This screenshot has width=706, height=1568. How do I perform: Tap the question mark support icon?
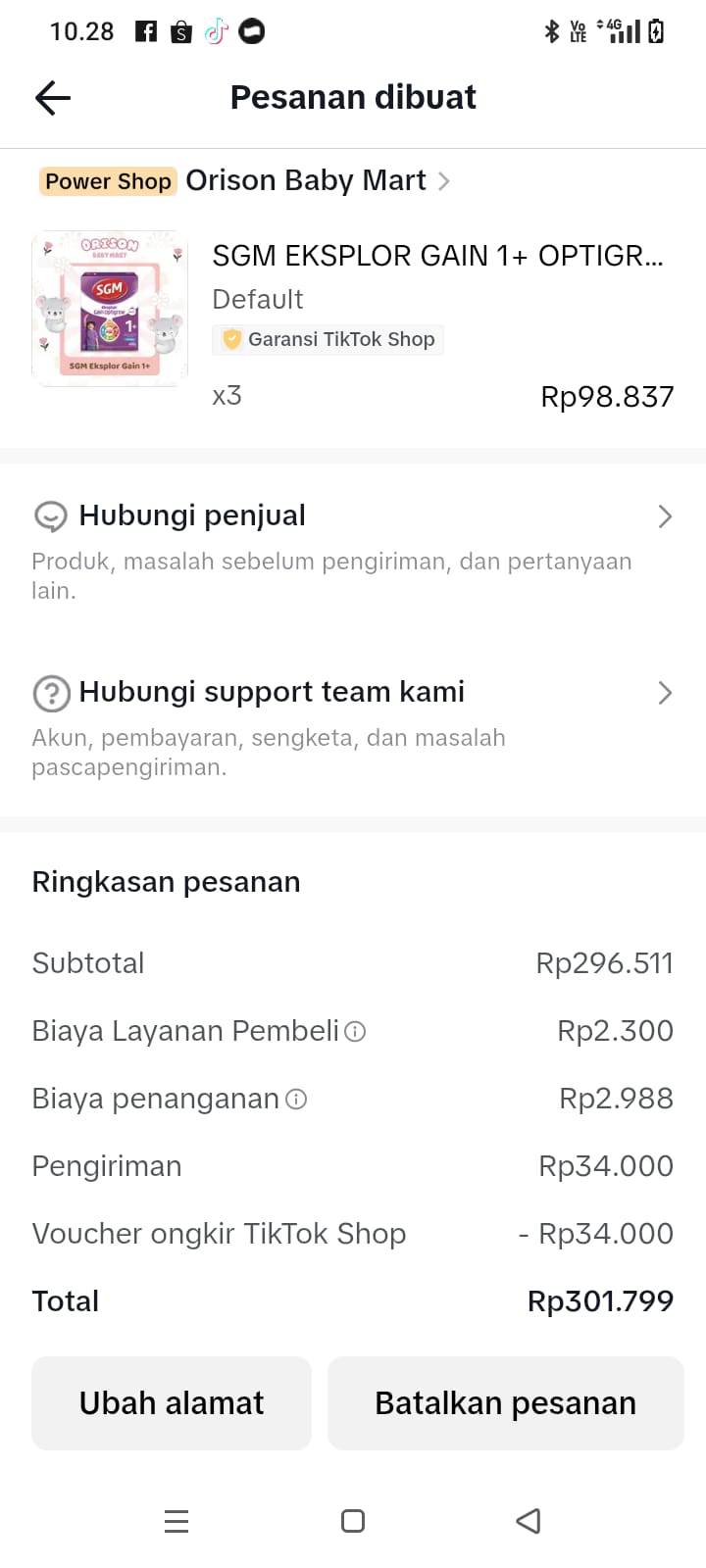51,694
